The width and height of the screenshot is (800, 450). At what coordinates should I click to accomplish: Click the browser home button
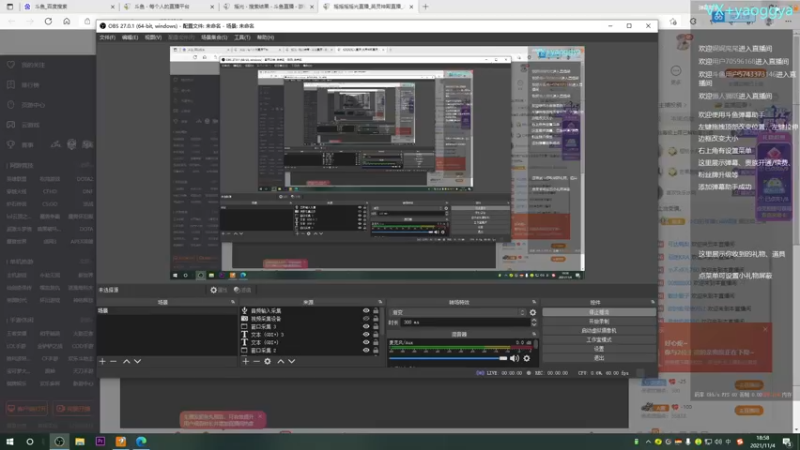pos(67,21)
